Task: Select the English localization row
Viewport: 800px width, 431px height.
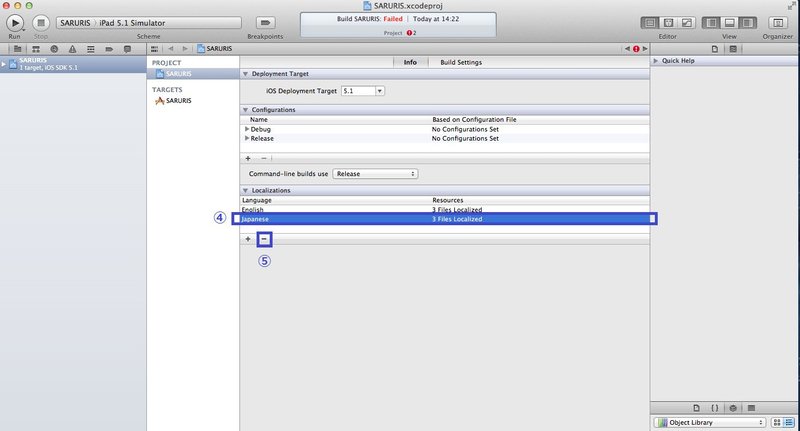Action: (x=444, y=210)
